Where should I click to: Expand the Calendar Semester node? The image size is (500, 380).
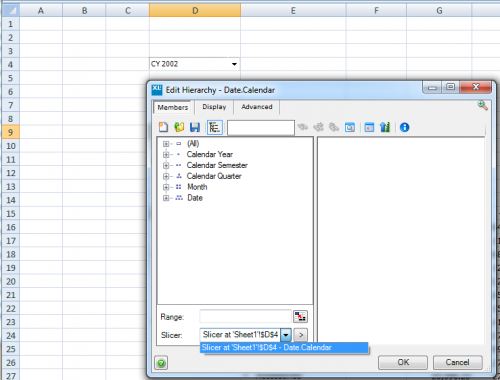[166, 165]
